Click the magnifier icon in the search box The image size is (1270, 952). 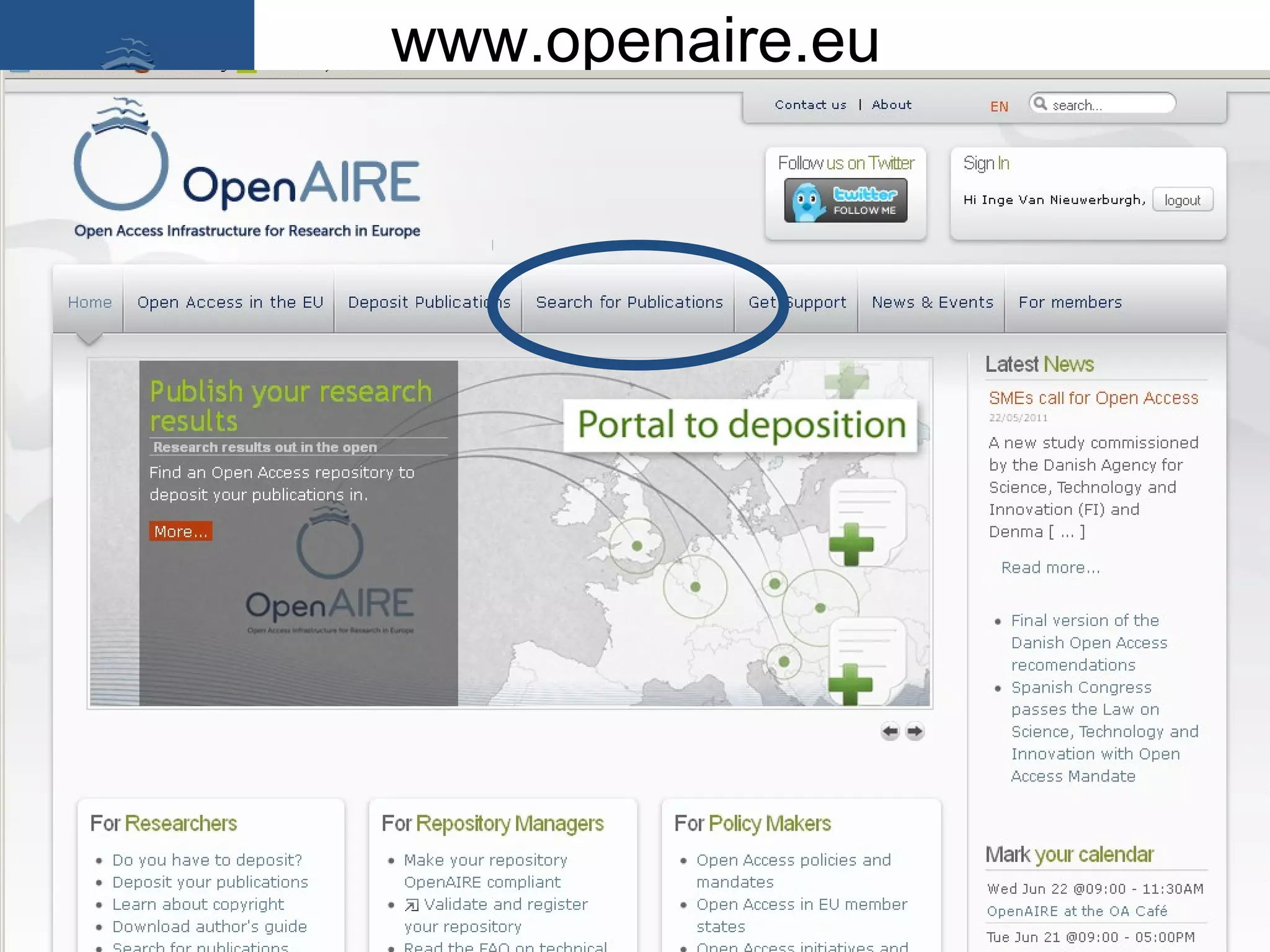pyautogui.click(x=1041, y=104)
